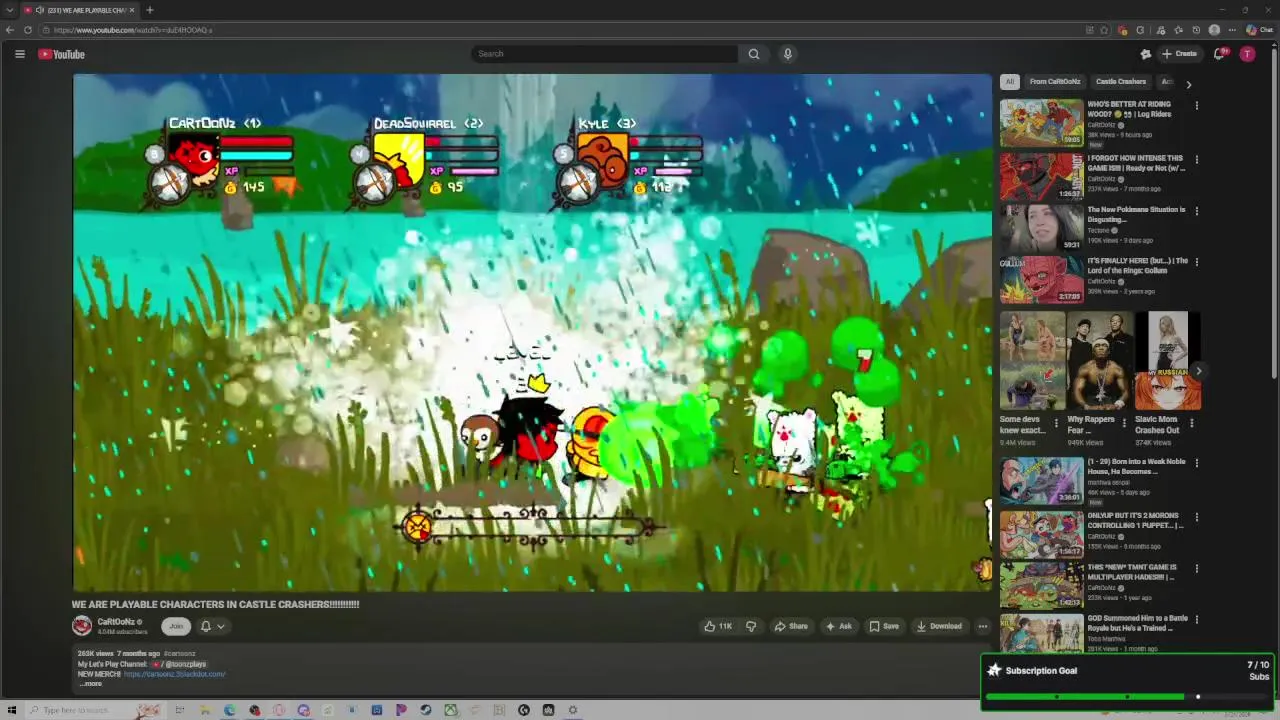The height and width of the screenshot is (720, 1280).
Task: Go to the YouTube home logo
Action: tap(62, 54)
